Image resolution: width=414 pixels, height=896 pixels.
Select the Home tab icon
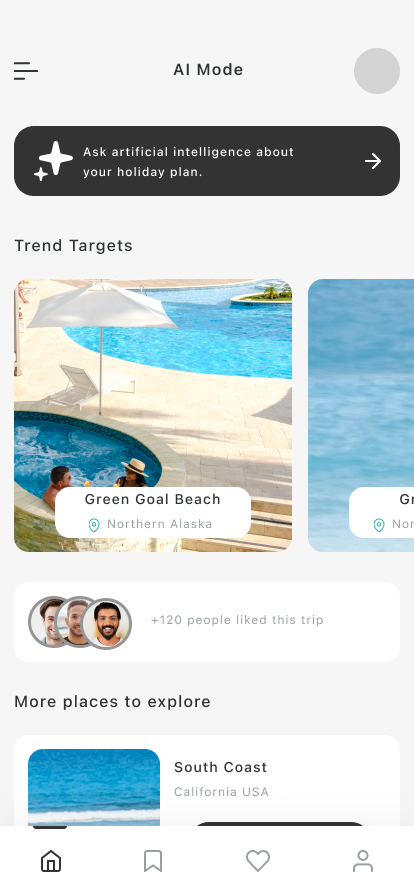coord(51,861)
